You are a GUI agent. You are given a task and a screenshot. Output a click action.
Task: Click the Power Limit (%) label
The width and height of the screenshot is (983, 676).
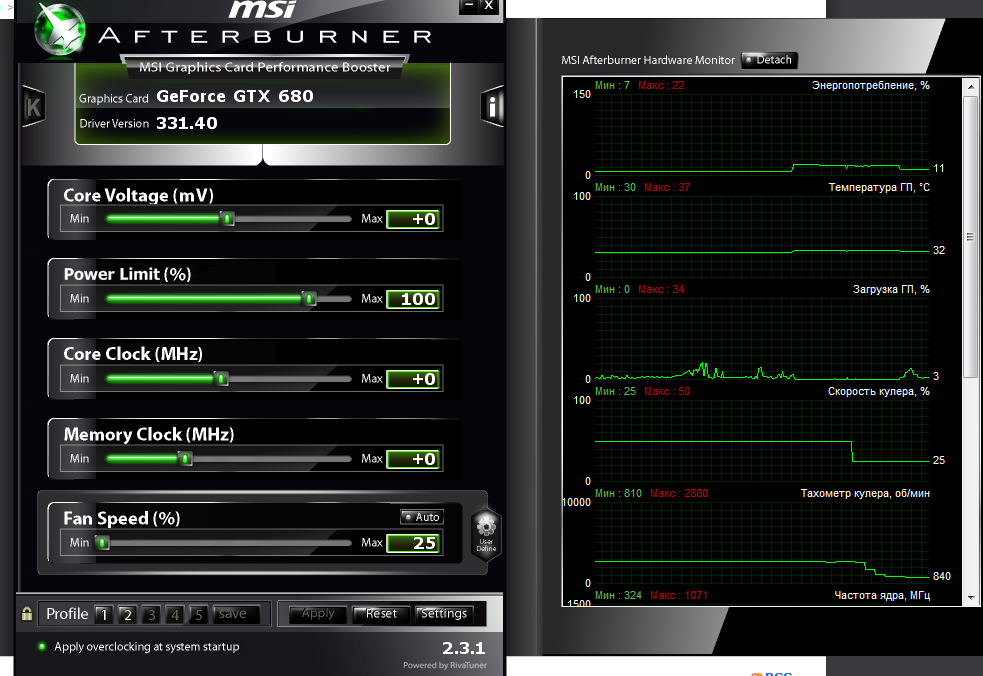(x=127, y=274)
